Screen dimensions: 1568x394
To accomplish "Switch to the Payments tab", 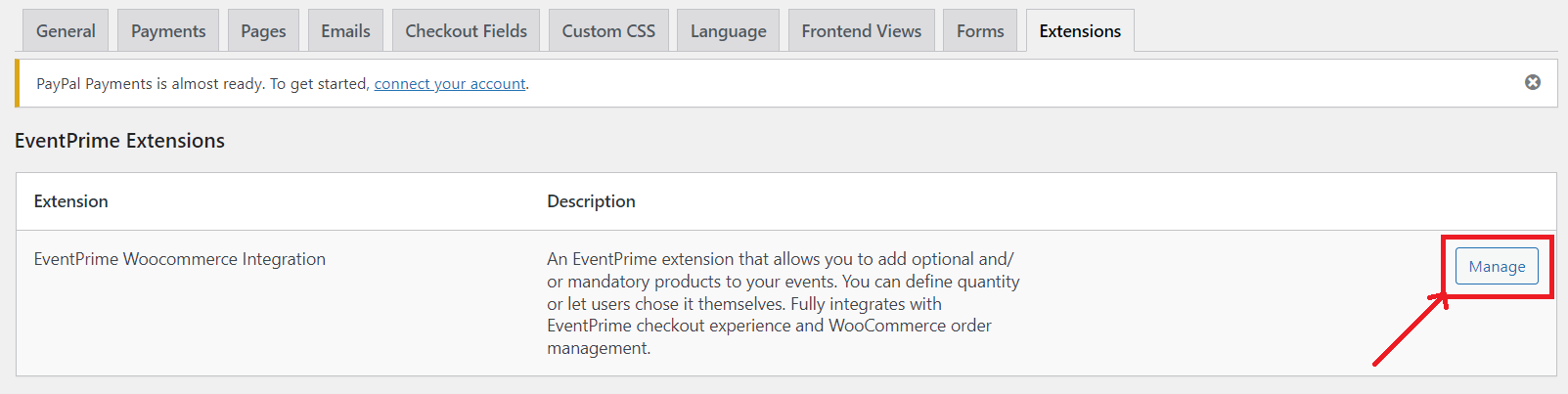I will point(168,31).
